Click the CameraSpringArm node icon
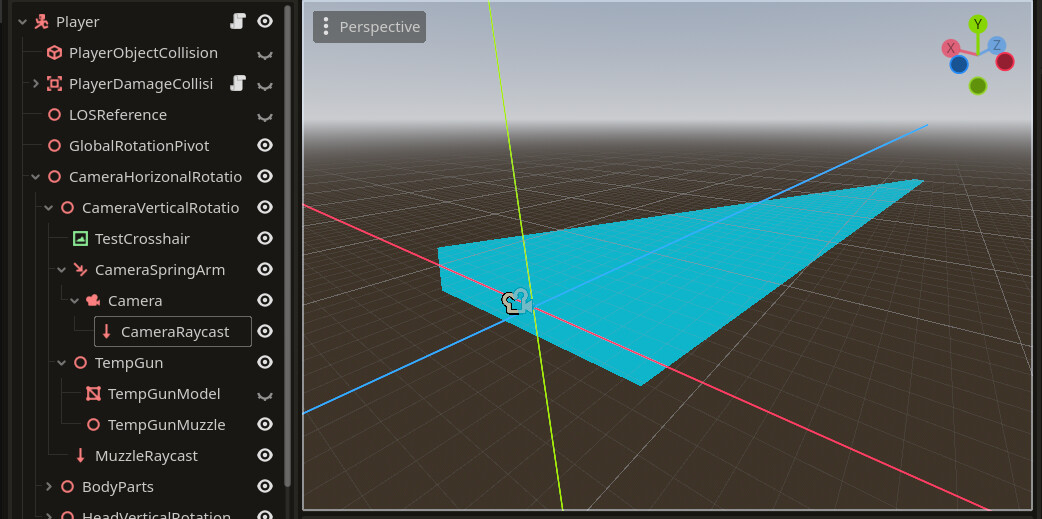 [80, 270]
